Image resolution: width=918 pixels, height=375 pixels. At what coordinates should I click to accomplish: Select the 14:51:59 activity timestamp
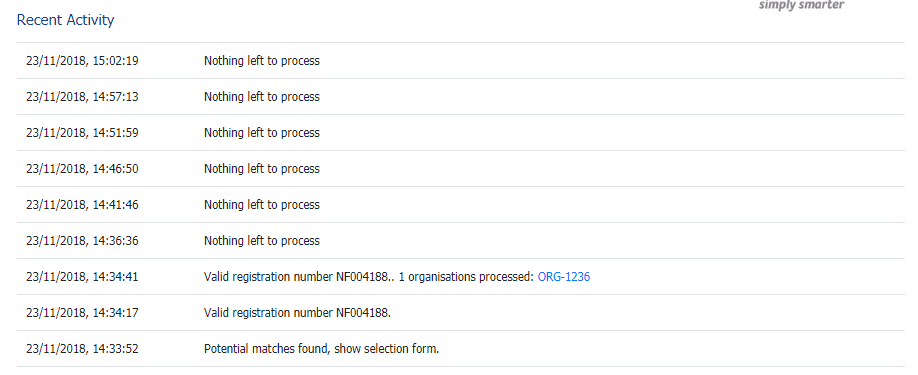tap(82, 133)
